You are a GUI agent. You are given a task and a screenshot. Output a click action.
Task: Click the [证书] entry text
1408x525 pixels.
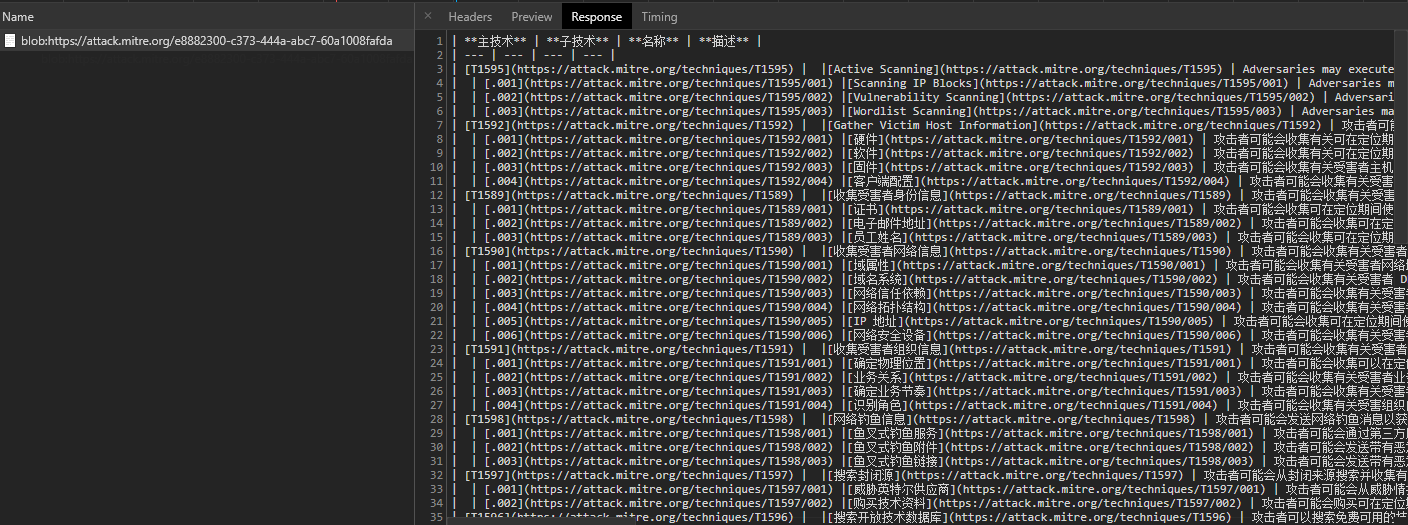point(865,209)
